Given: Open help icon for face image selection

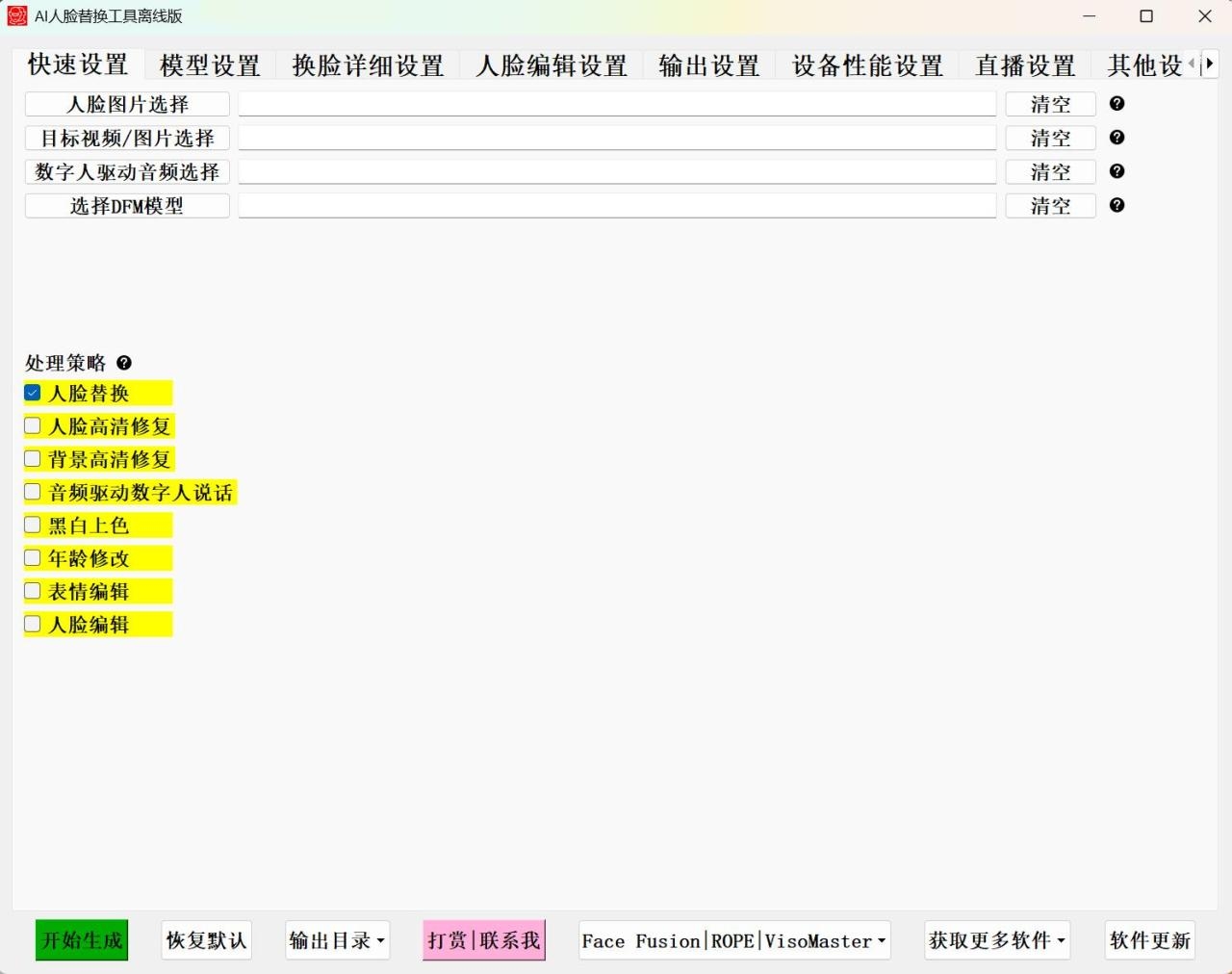Looking at the screenshot, I should [x=1116, y=103].
